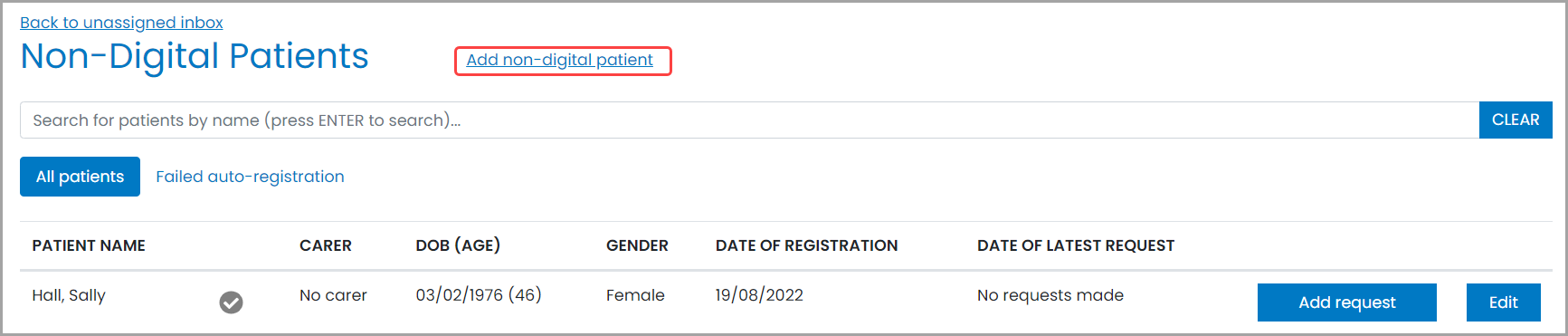The width and height of the screenshot is (1568, 336).
Task: Add a request for Hall, Sally
Action: (x=1346, y=302)
